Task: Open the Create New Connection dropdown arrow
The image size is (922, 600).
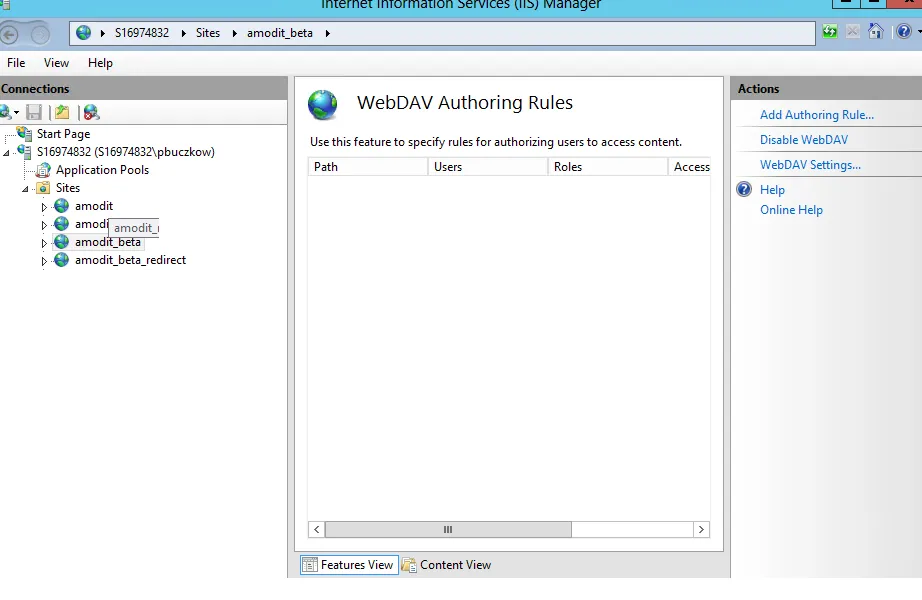Action: pyautogui.click(x=16, y=112)
